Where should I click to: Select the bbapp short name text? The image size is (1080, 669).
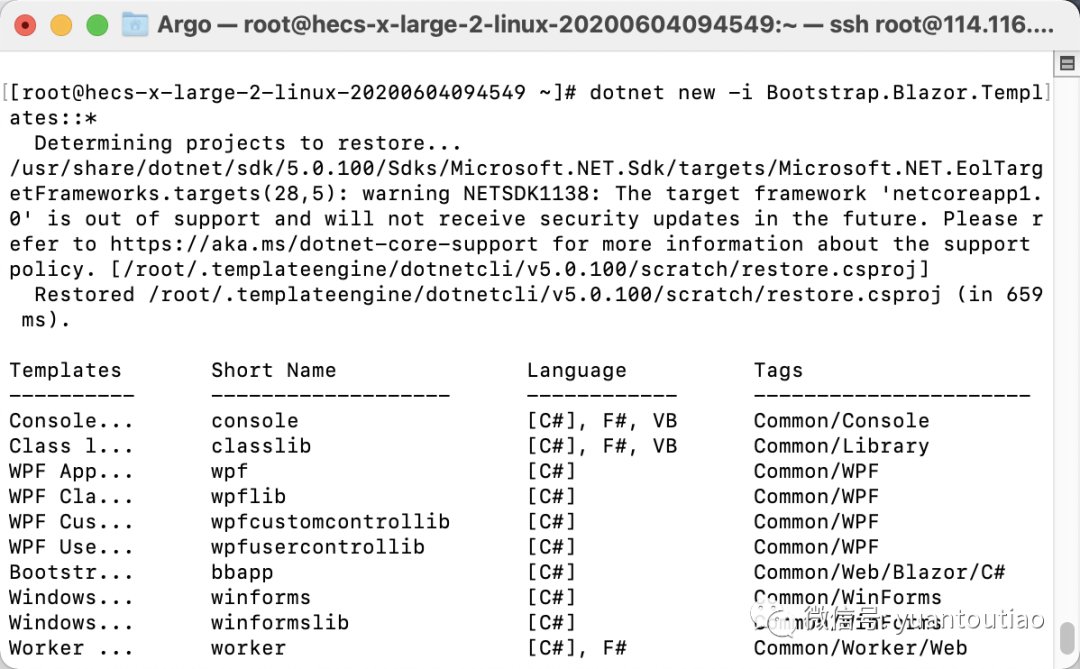(x=242, y=572)
